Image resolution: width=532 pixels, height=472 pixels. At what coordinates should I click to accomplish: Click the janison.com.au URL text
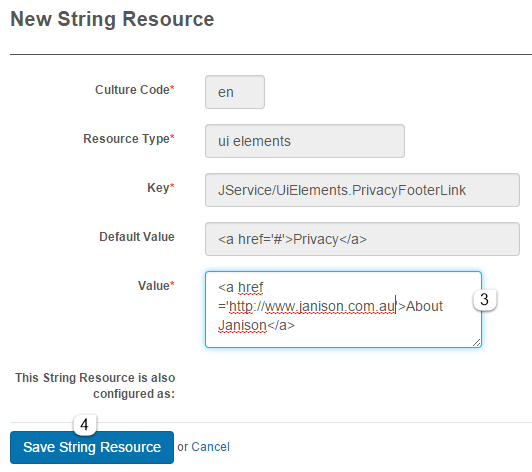click(x=312, y=306)
